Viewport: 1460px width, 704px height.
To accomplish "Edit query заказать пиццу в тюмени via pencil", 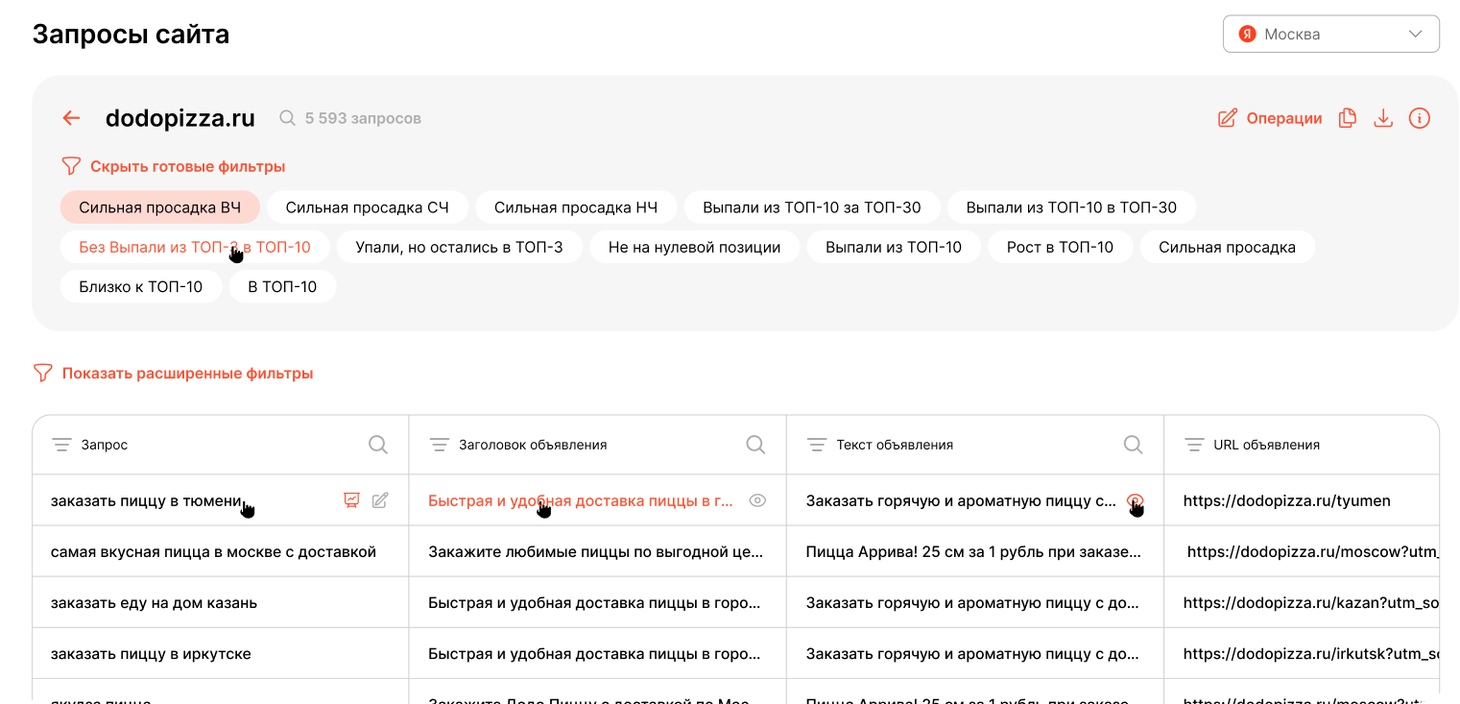I will tap(380, 500).
